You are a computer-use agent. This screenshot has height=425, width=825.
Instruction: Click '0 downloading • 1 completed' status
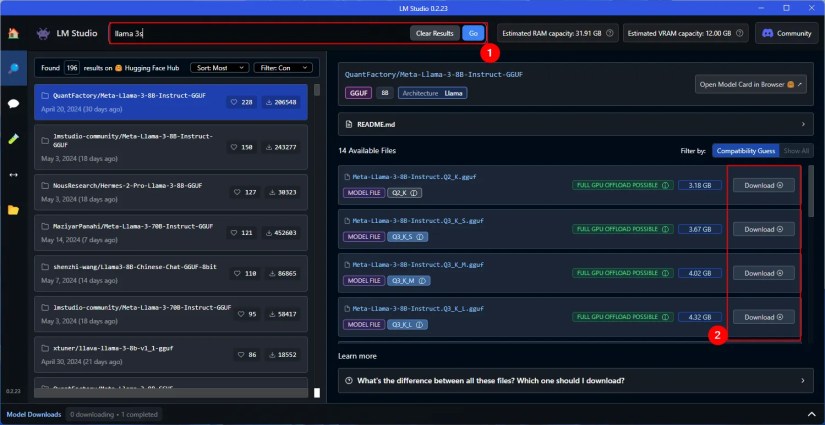tap(114, 414)
